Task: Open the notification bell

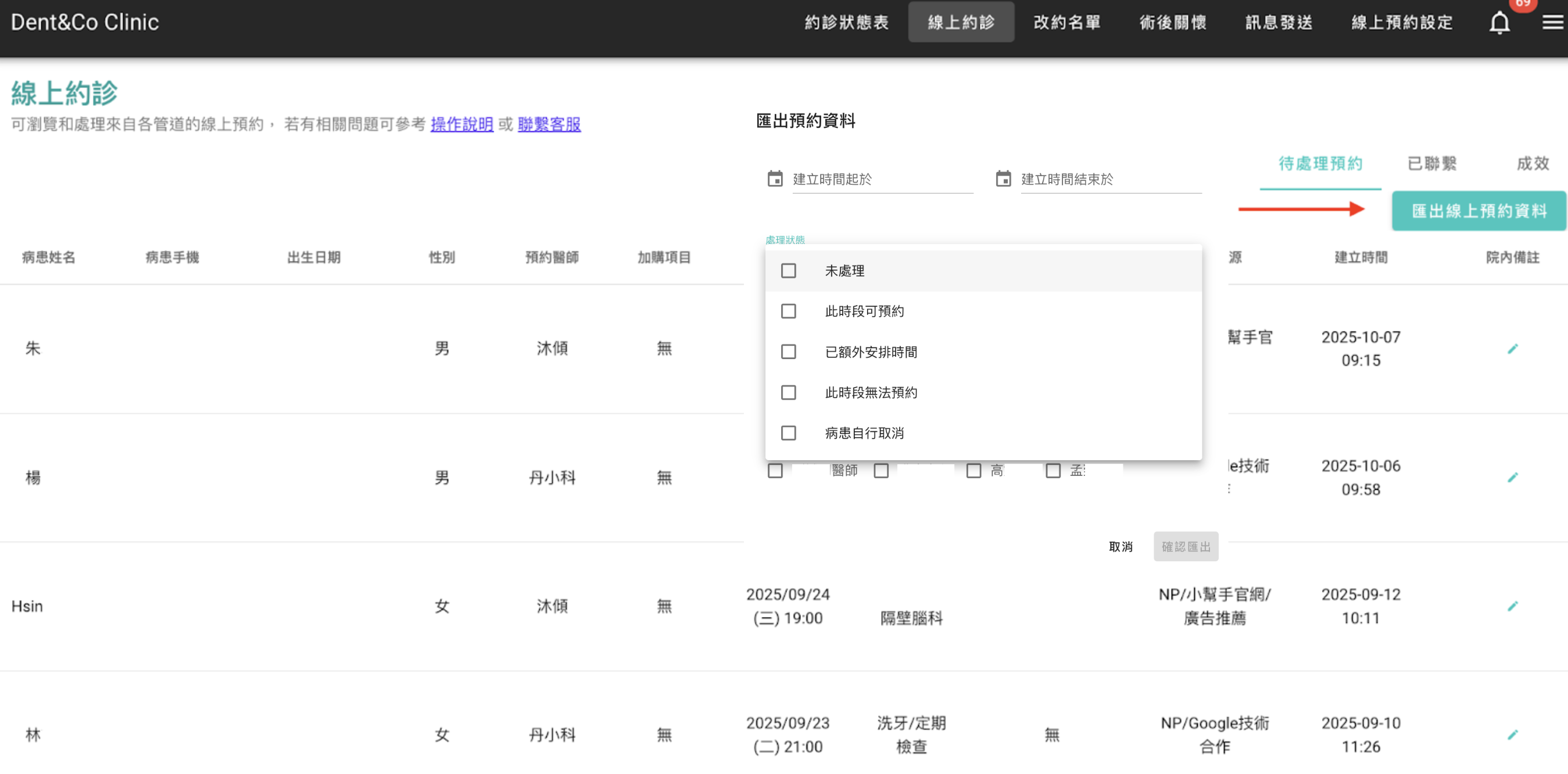Action: (x=1499, y=23)
